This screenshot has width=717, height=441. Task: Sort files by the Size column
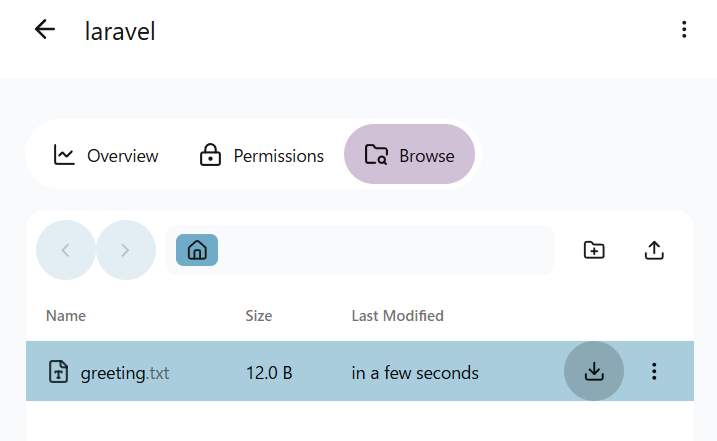pos(258,316)
